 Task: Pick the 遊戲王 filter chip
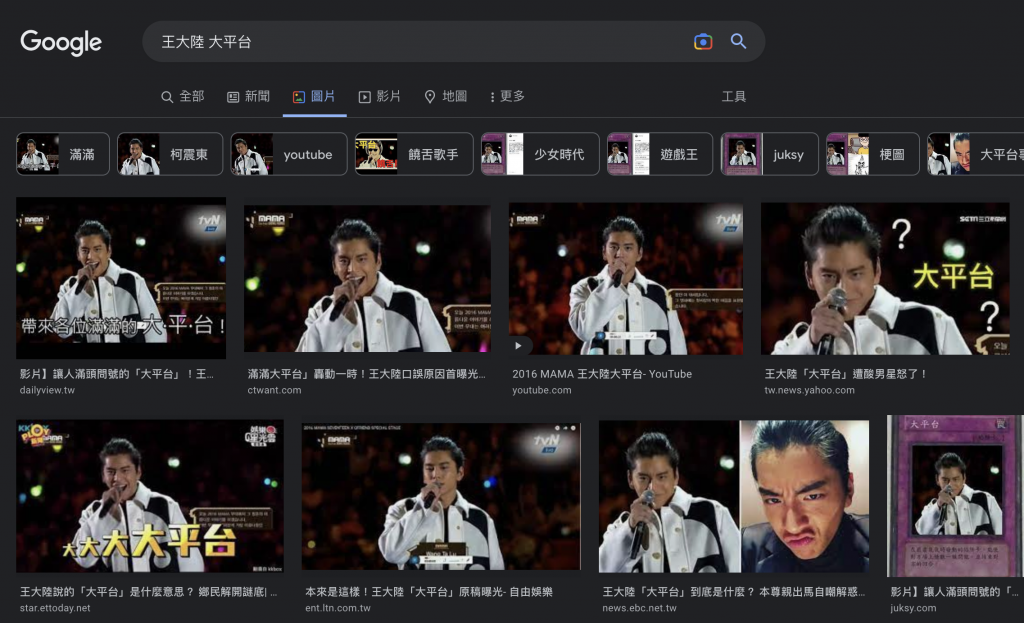tap(660, 154)
